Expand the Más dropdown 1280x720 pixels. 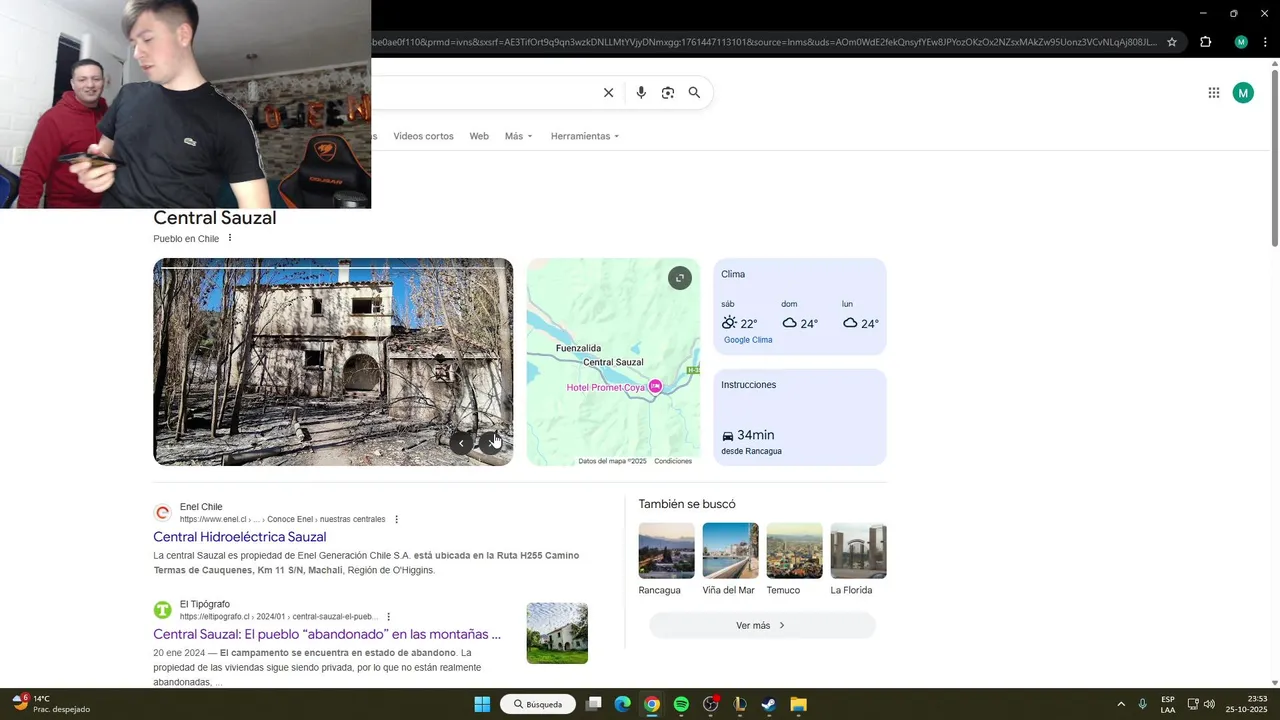[519, 136]
